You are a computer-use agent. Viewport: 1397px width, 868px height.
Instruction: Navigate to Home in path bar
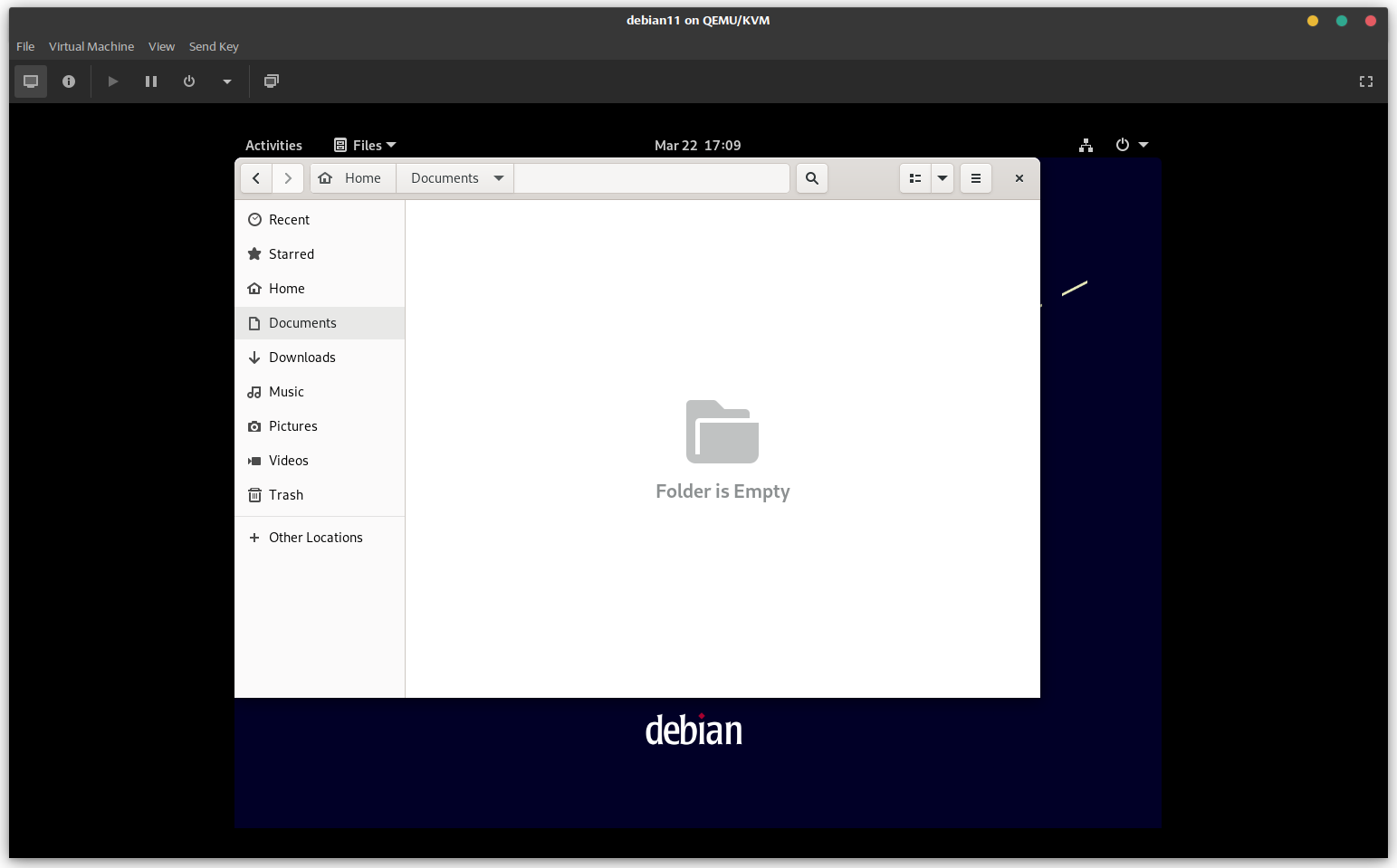pos(353,178)
